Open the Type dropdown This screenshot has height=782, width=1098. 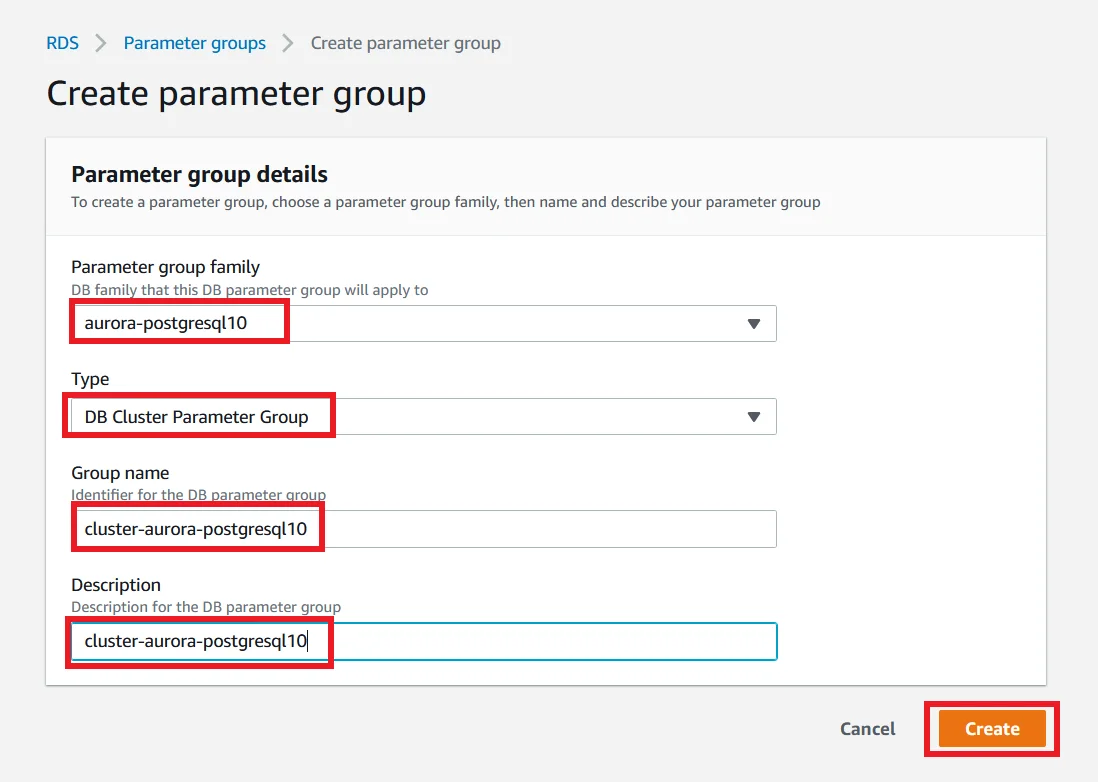pyautogui.click(x=424, y=417)
